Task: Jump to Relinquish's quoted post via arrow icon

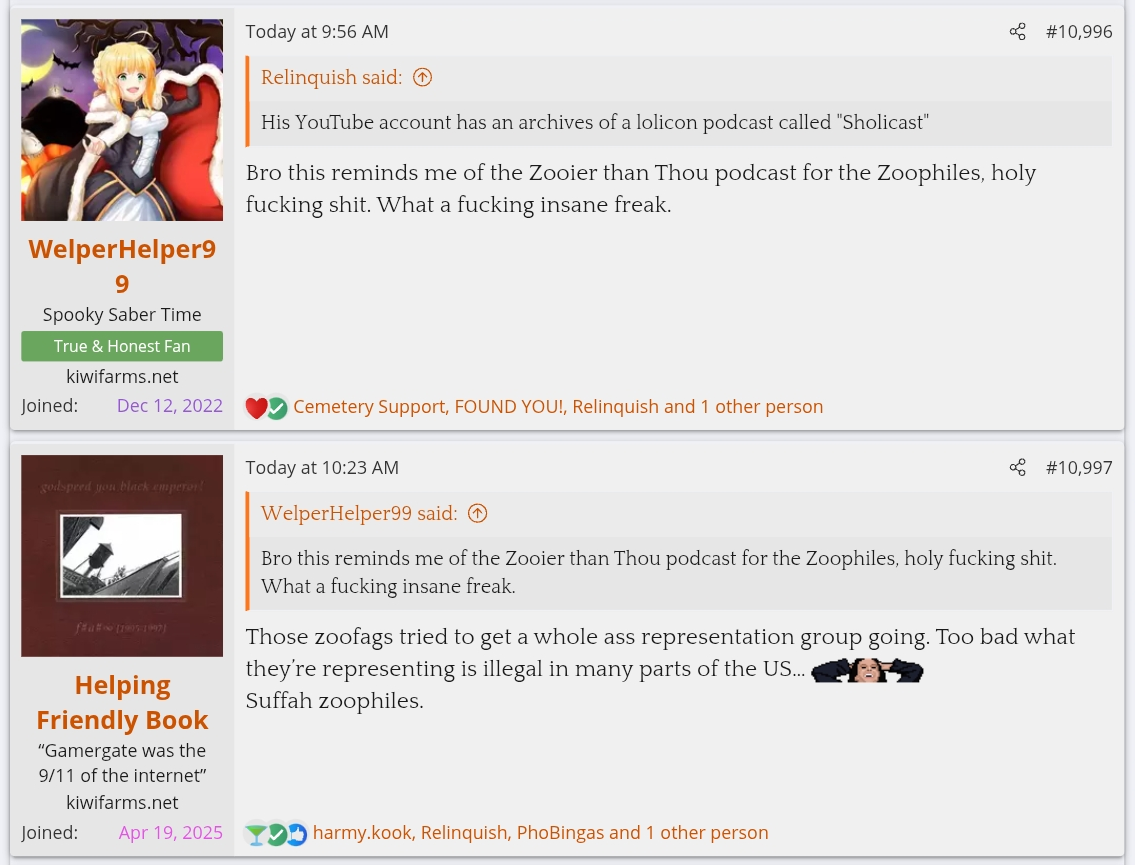Action: [422, 77]
